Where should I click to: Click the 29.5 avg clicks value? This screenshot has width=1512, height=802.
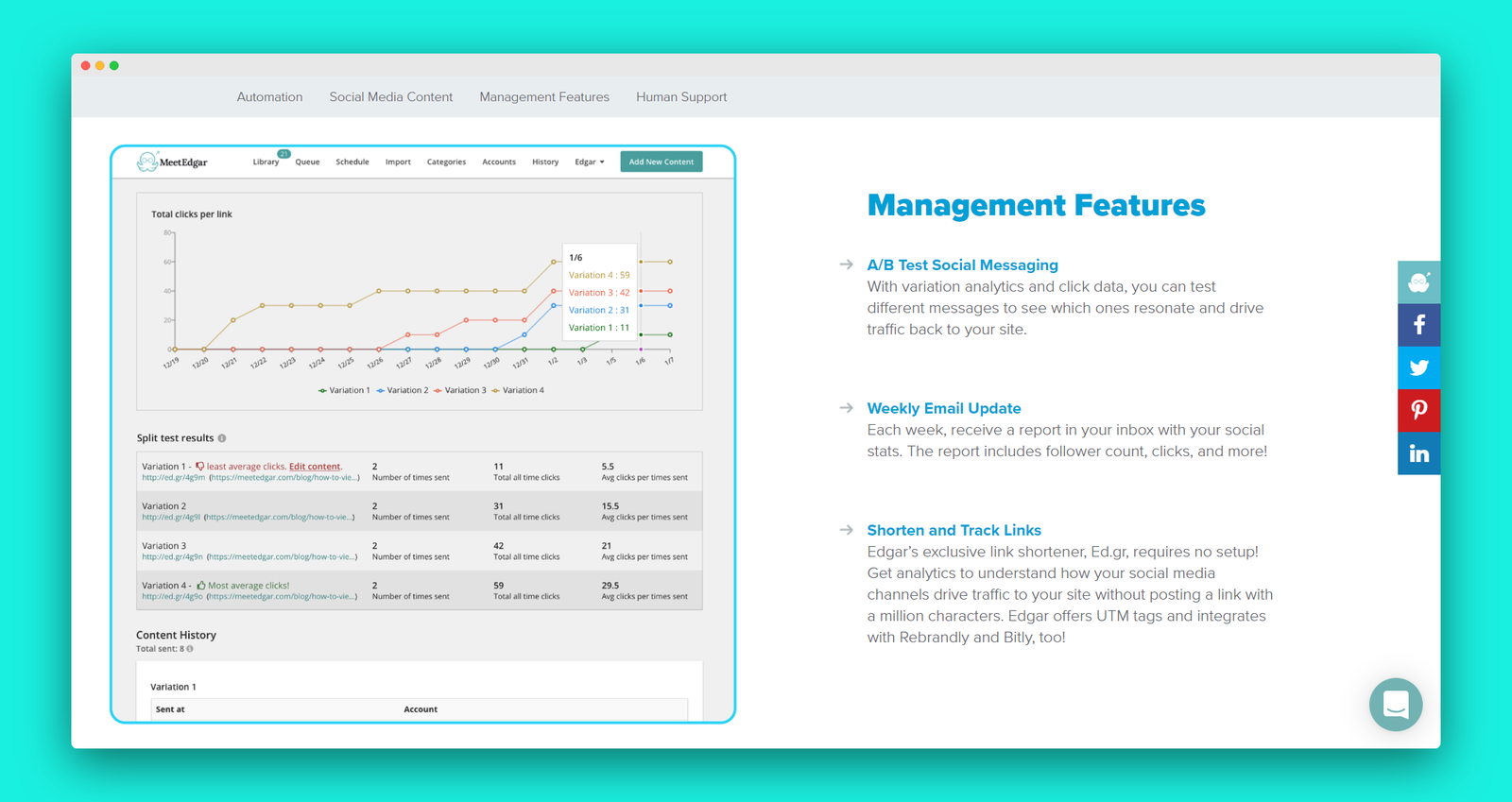coord(610,586)
